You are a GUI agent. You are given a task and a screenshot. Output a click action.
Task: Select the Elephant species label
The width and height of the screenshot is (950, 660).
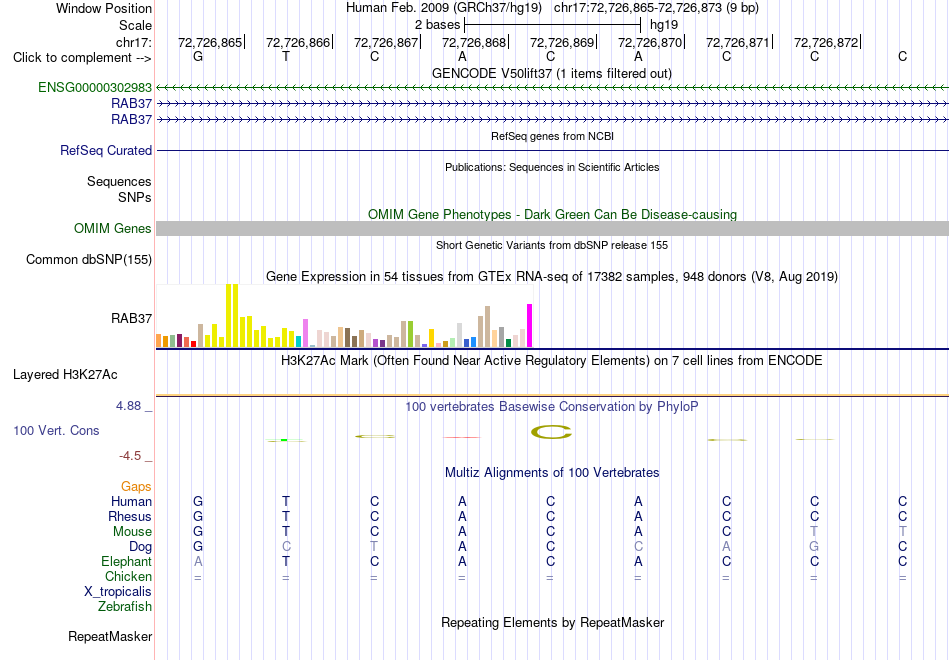point(126,561)
